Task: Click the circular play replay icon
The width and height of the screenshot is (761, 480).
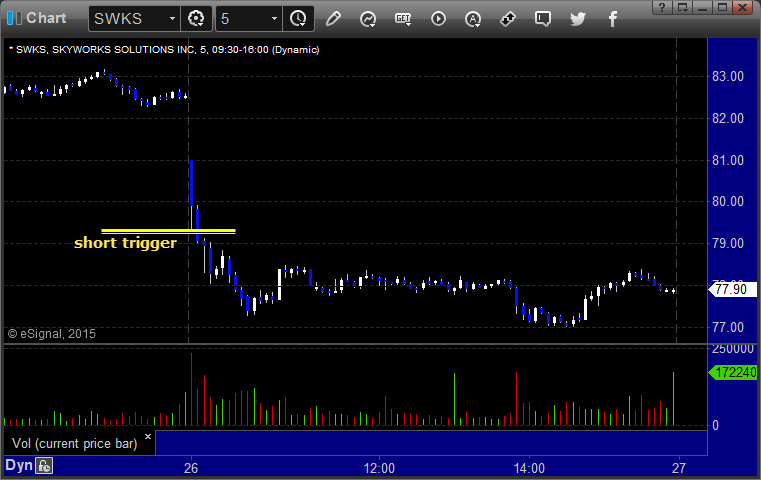Action: (x=438, y=19)
